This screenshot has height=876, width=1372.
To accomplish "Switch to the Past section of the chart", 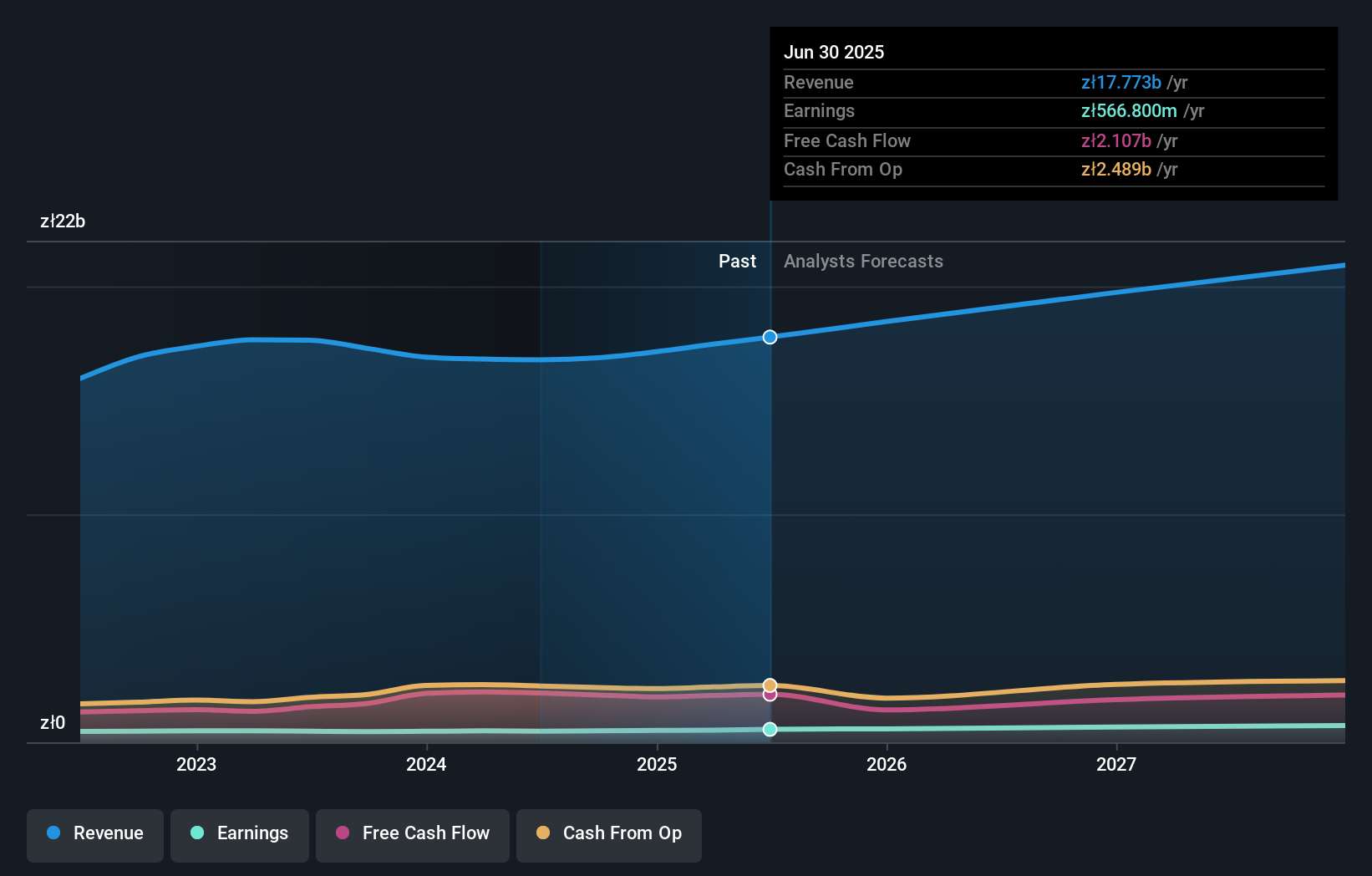I will (x=736, y=261).
